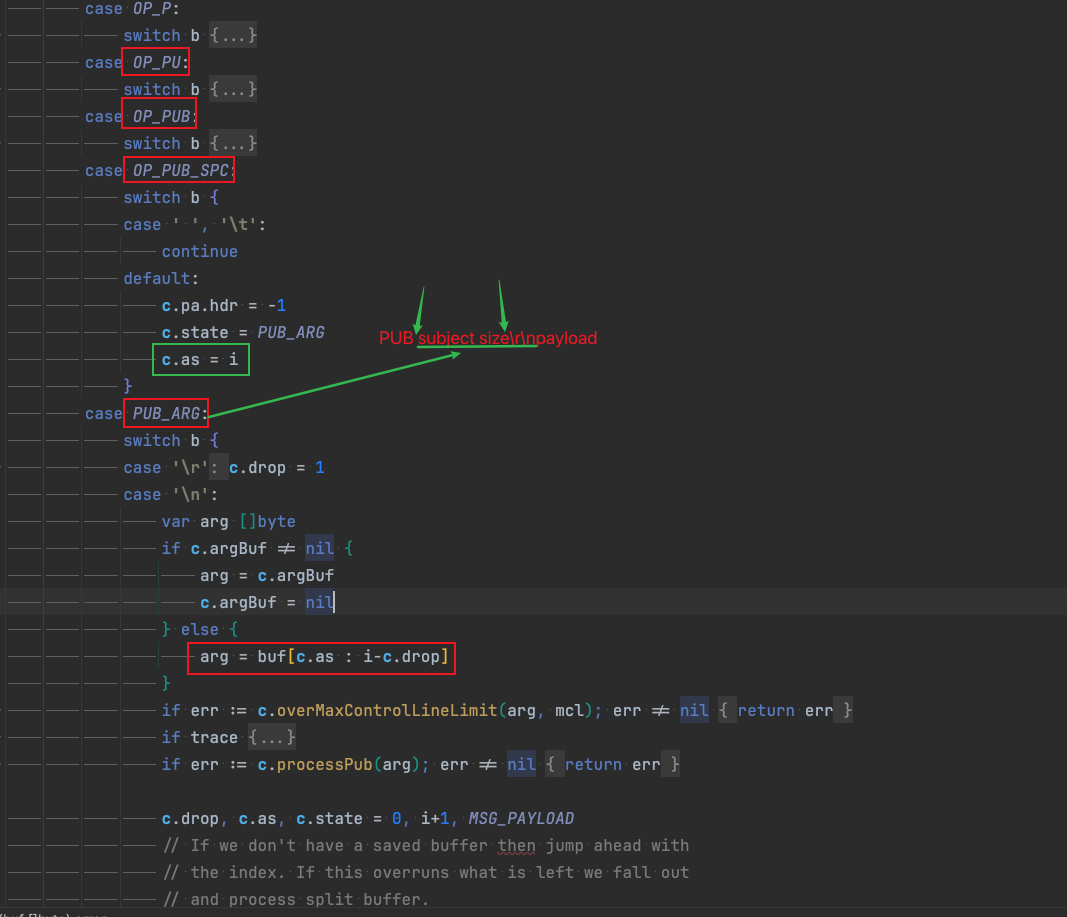The width and height of the screenshot is (1067, 917).
Task: Click the 'var arg []byte' declaration
Action: [228, 522]
